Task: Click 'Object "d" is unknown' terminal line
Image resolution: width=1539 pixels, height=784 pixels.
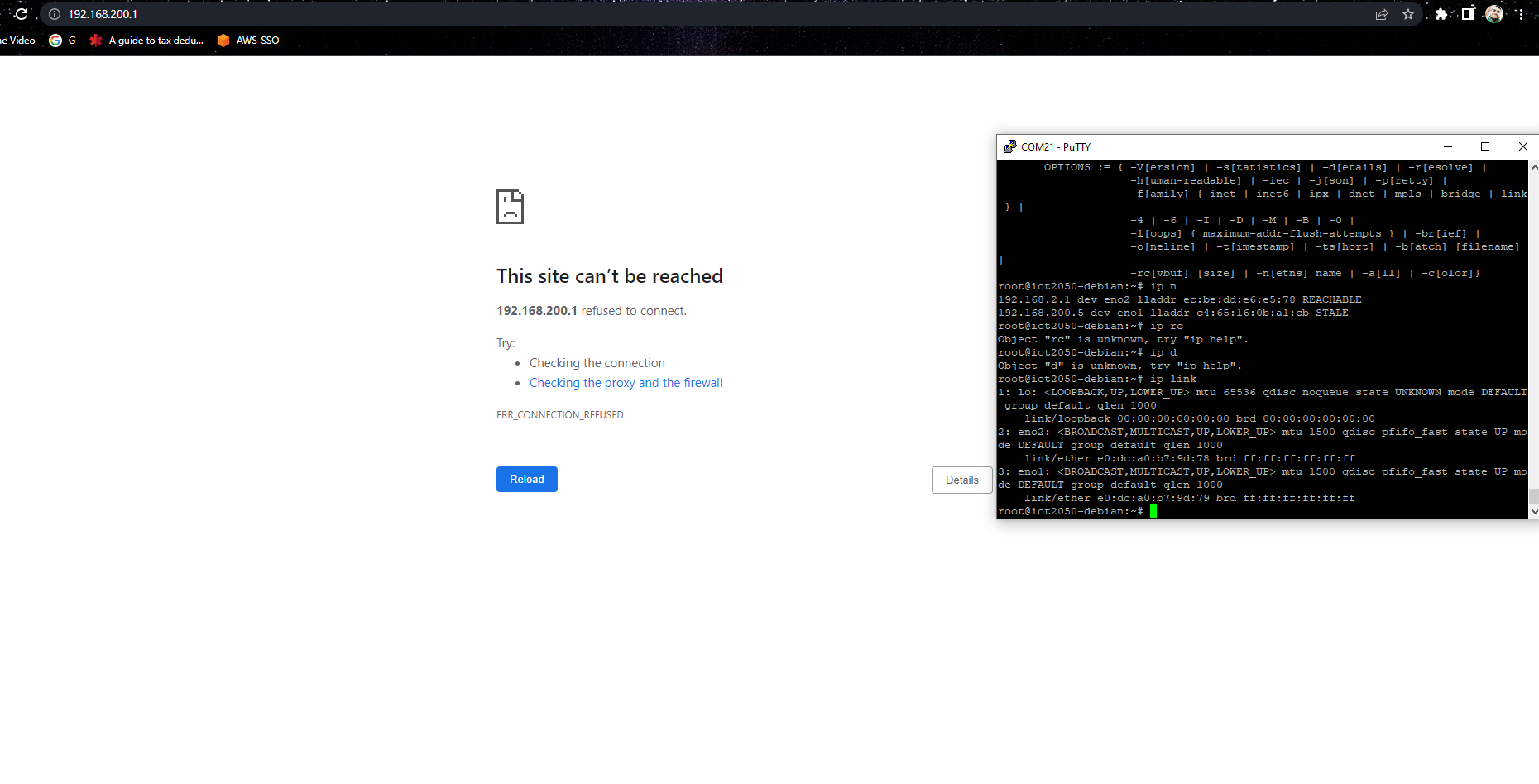Action: pyautogui.click(x=1120, y=366)
